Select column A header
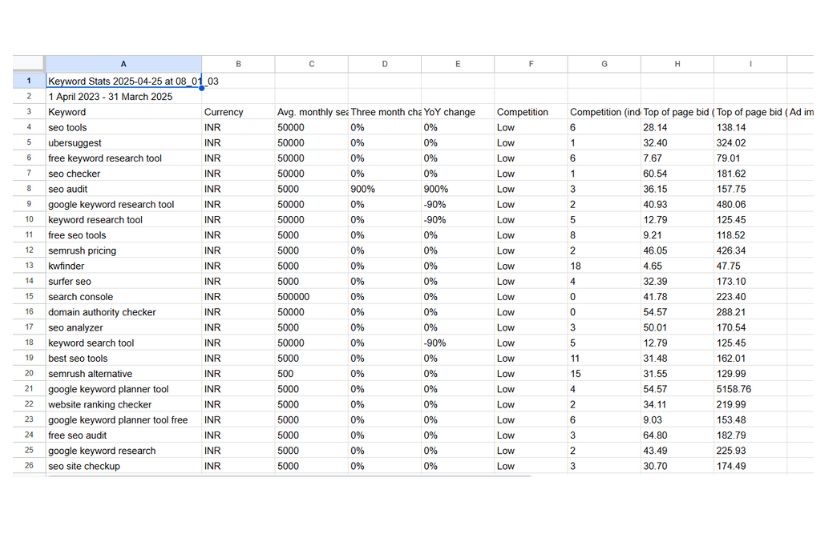This screenshot has width=826, height=551. (x=123, y=64)
